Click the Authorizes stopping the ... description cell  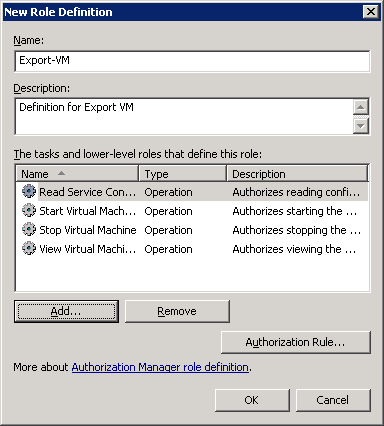click(296, 230)
